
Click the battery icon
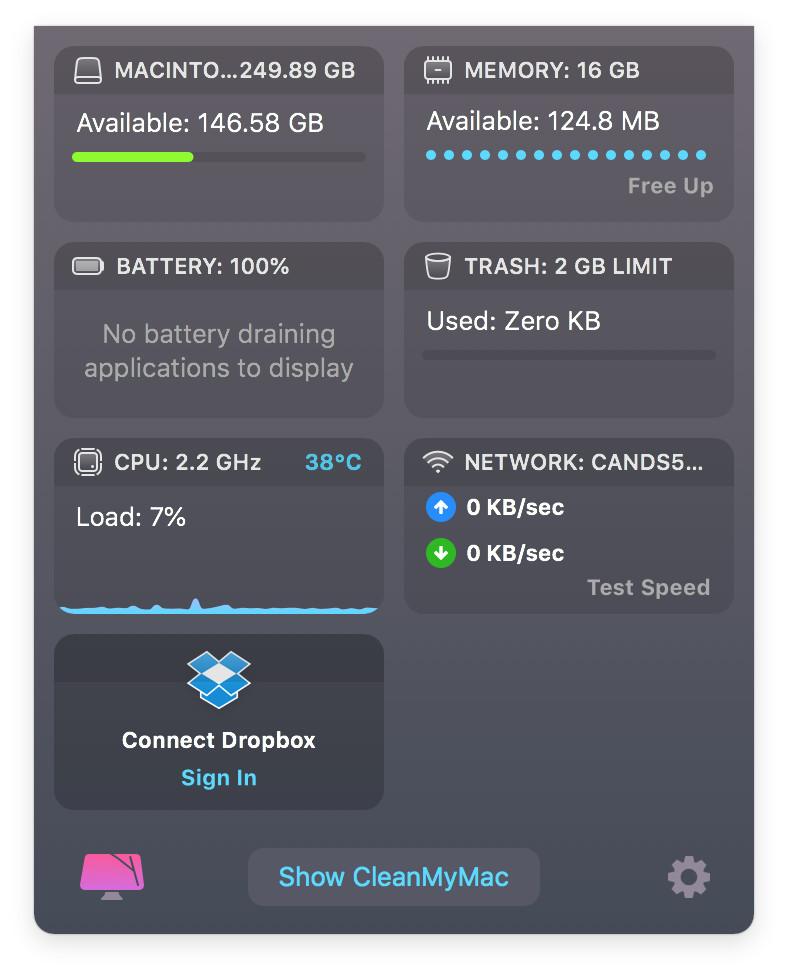[88, 266]
